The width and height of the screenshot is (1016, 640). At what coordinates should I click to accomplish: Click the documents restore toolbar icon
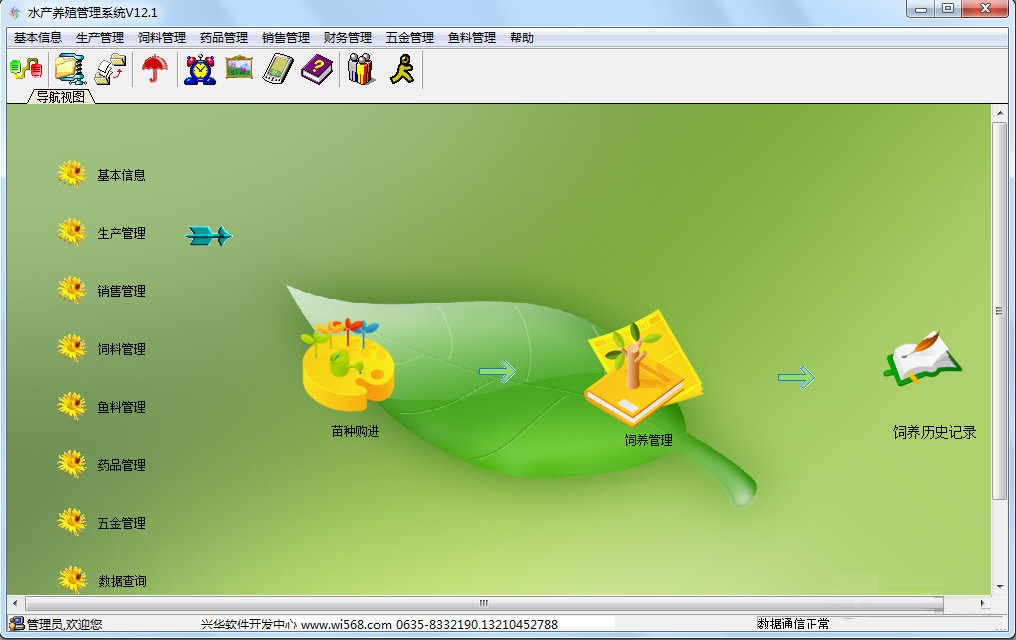coord(111,69)
